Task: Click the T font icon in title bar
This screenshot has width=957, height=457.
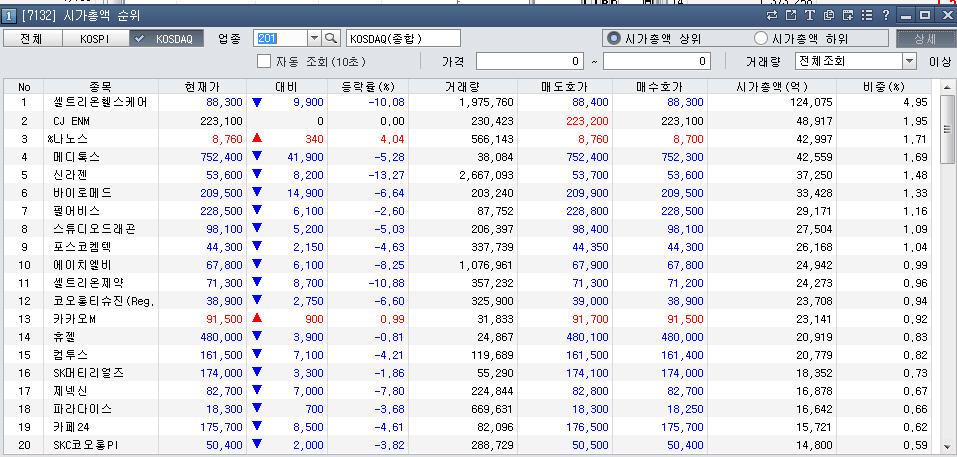Action: pos(809,15)
